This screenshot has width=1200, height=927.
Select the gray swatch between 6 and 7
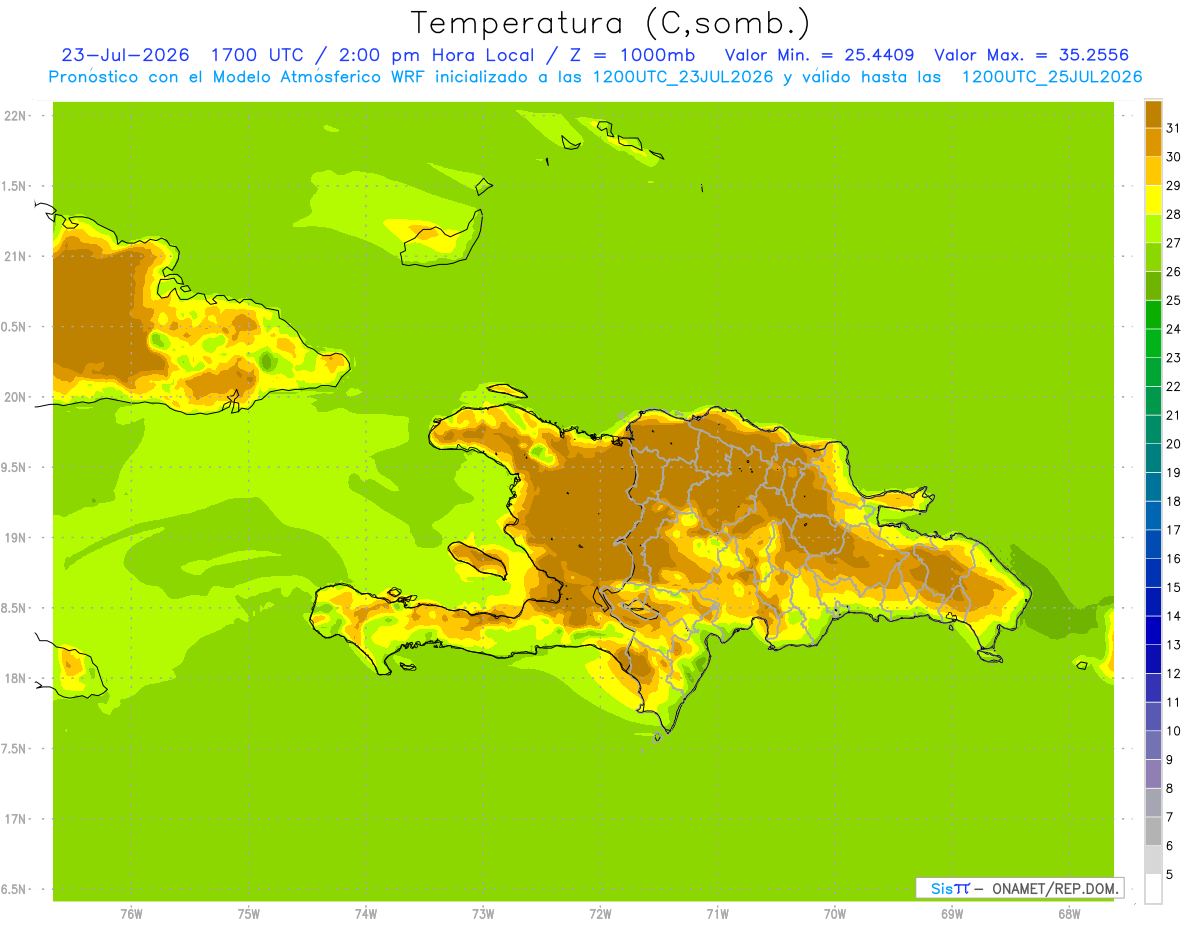(x=1153, y=831)
